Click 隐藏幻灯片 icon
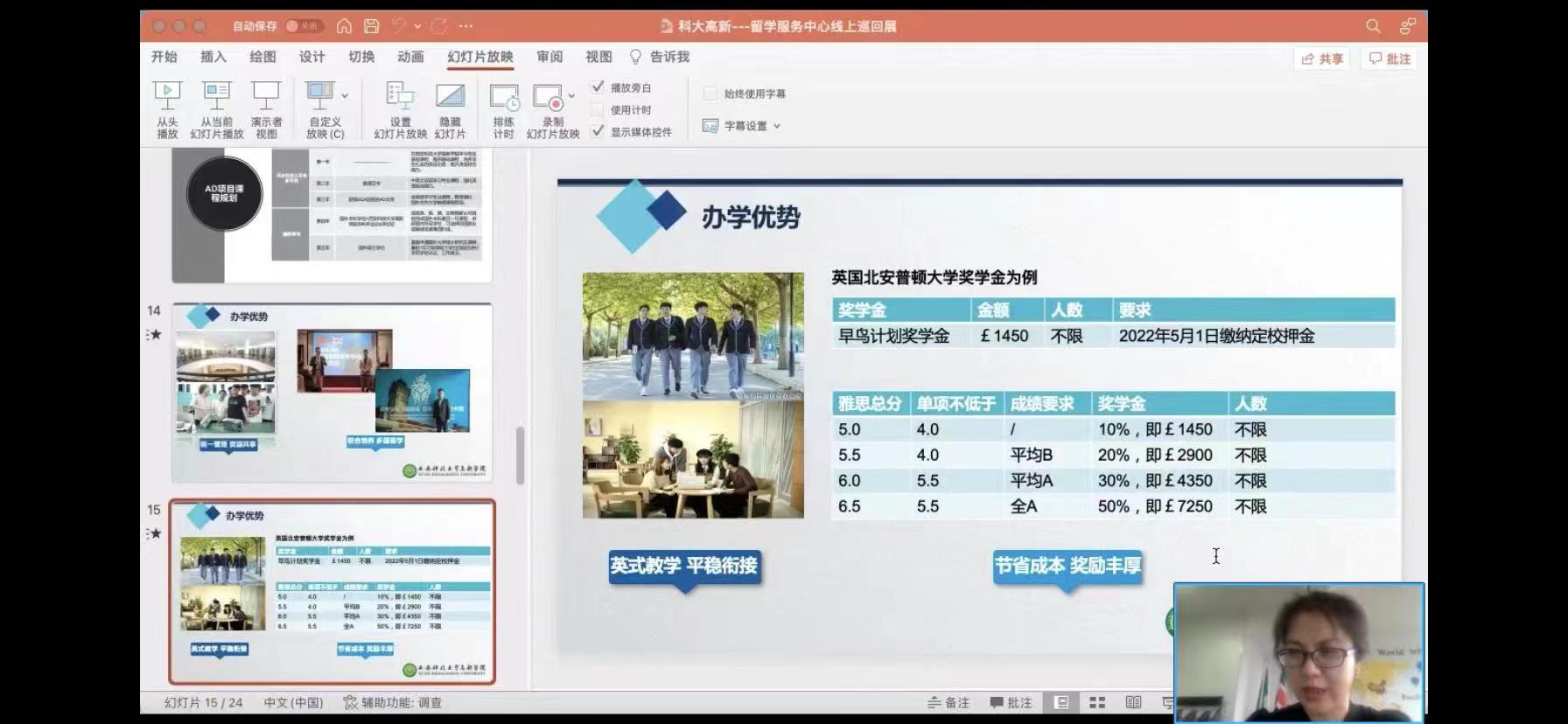Image resolution: width=1568 pixels, height=724 pixels. pyautogui.click(x=450, y=97)
